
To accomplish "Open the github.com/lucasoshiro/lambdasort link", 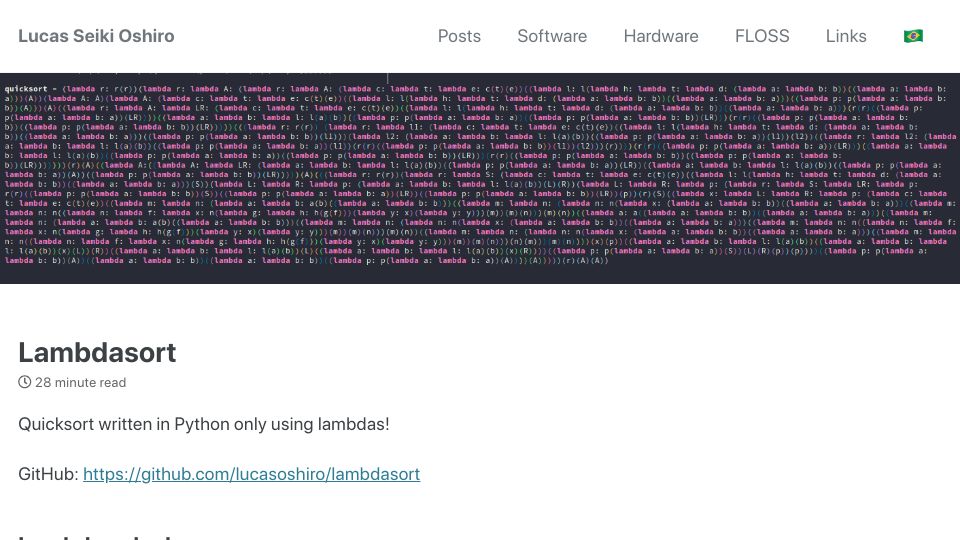I will (252, 474).
